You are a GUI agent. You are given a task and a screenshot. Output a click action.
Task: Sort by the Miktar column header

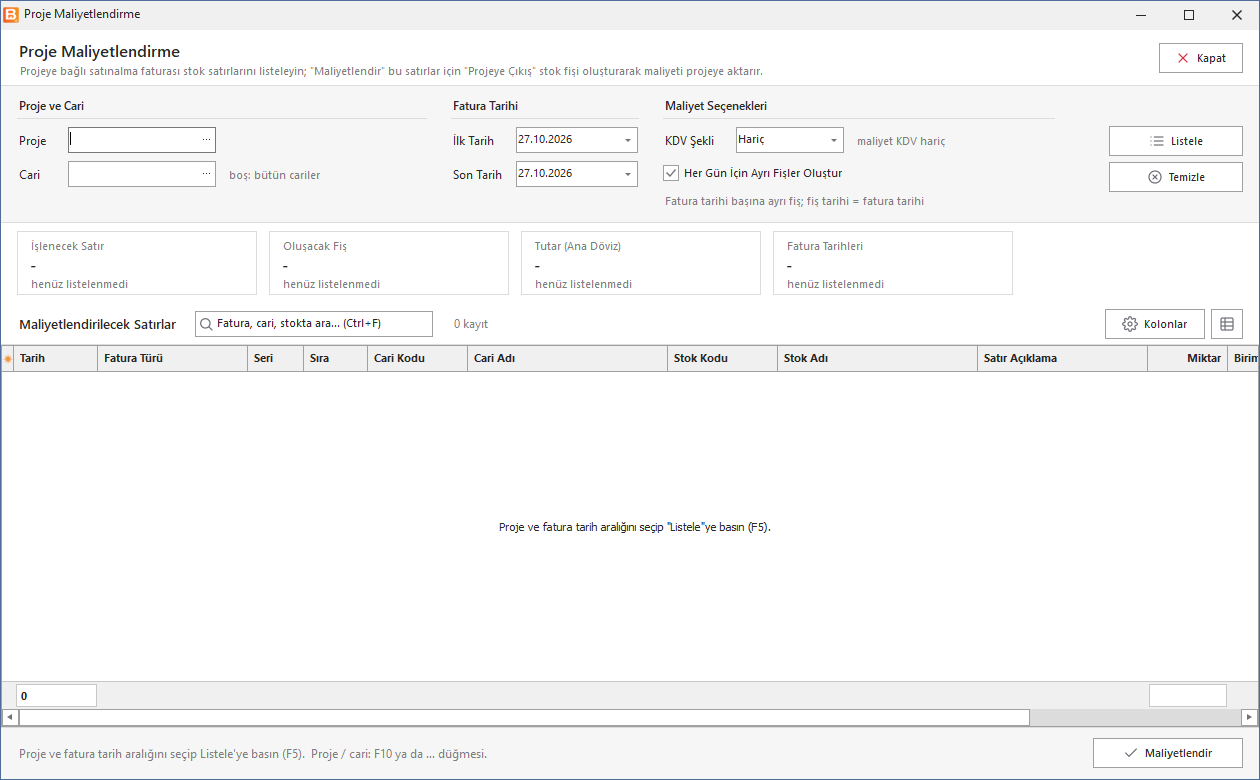tap(1188, 358)
